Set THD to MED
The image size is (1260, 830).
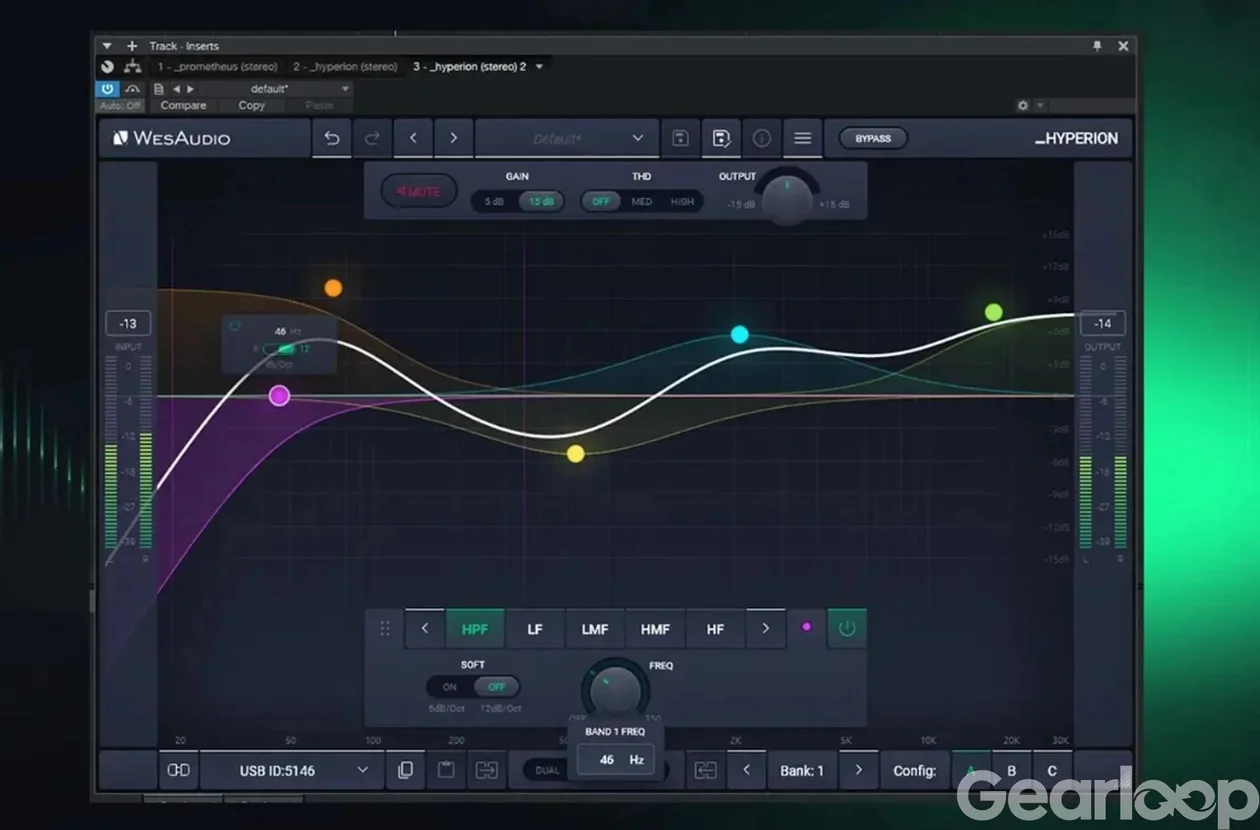tap(642, 201)
